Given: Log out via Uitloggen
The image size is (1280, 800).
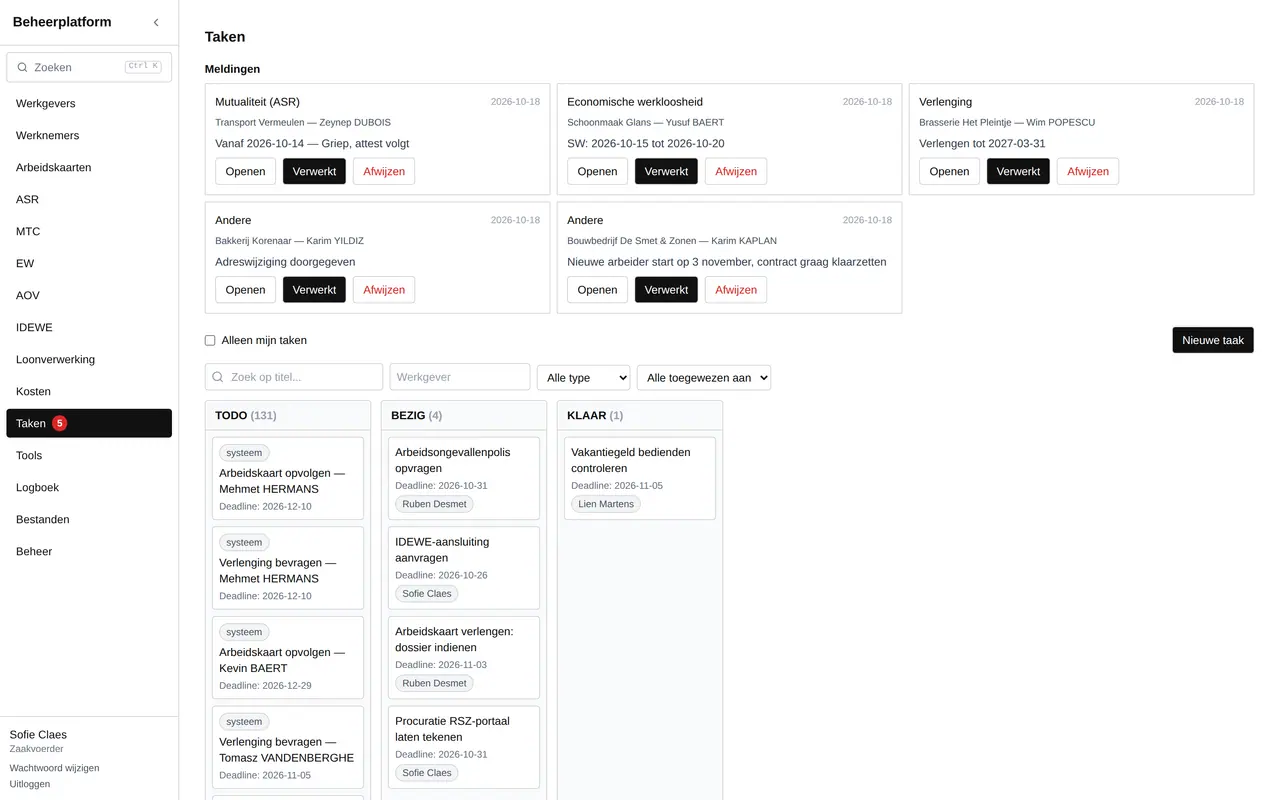Looking at the screenshot, I should click(x=30, y=784).
